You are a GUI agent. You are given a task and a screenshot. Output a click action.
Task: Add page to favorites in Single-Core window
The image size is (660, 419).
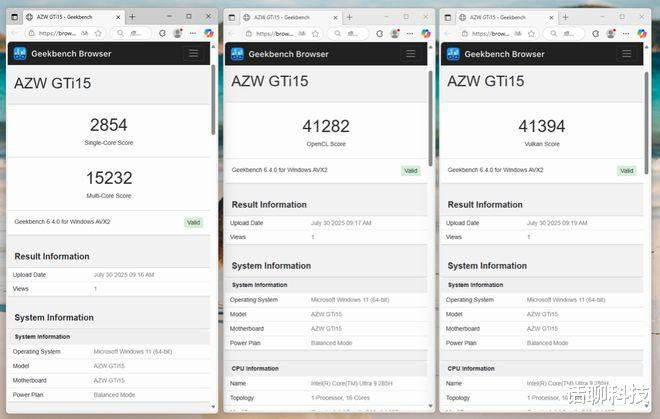click(x=98, y=33)
